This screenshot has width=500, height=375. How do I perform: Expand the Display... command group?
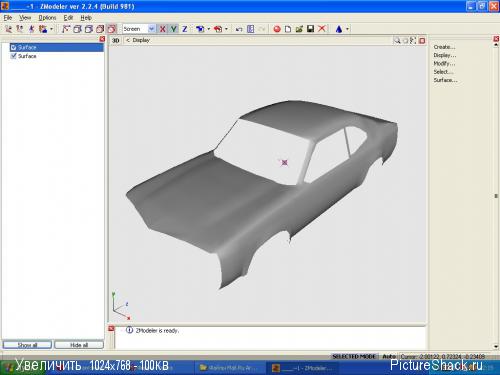(445, 55)
